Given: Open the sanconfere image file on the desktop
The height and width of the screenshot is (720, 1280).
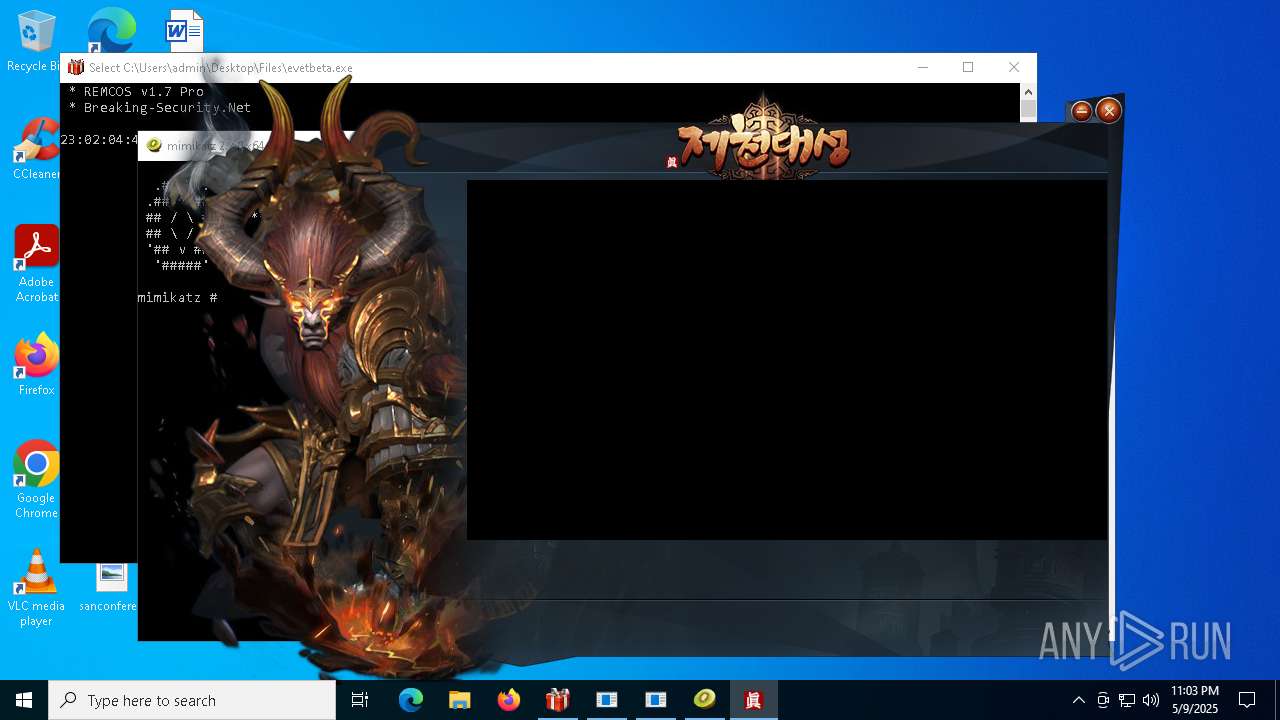Looking at the screenshot, I should coord(110,588).
